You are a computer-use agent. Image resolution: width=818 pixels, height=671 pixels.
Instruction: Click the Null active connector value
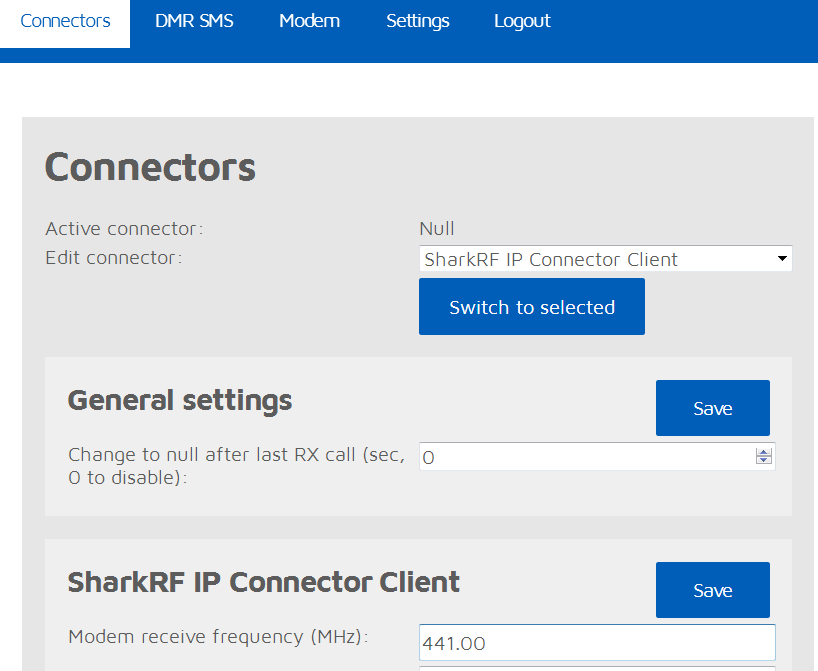coord(437,229)
